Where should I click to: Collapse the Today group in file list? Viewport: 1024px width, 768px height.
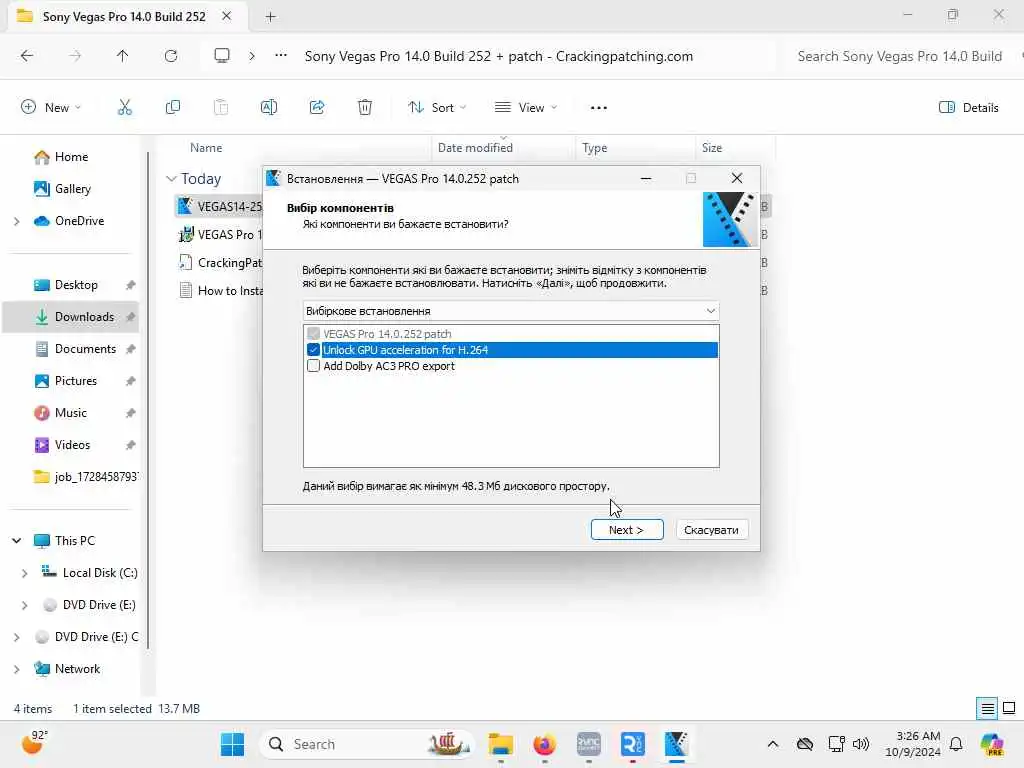pos(171,178)
